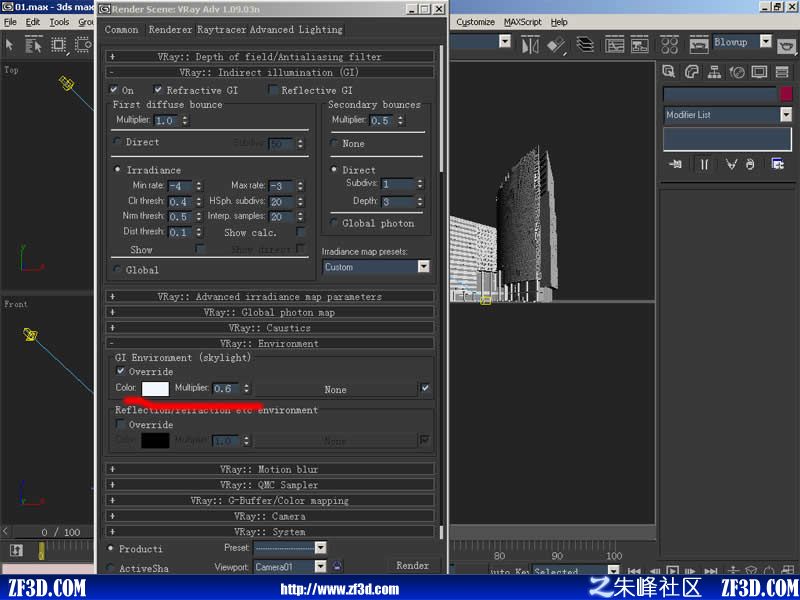Click the First diffuse bounce Multiplier field
Image resolution: width=800 pixels, height=600 pixels.
click(x=167, y=120)
